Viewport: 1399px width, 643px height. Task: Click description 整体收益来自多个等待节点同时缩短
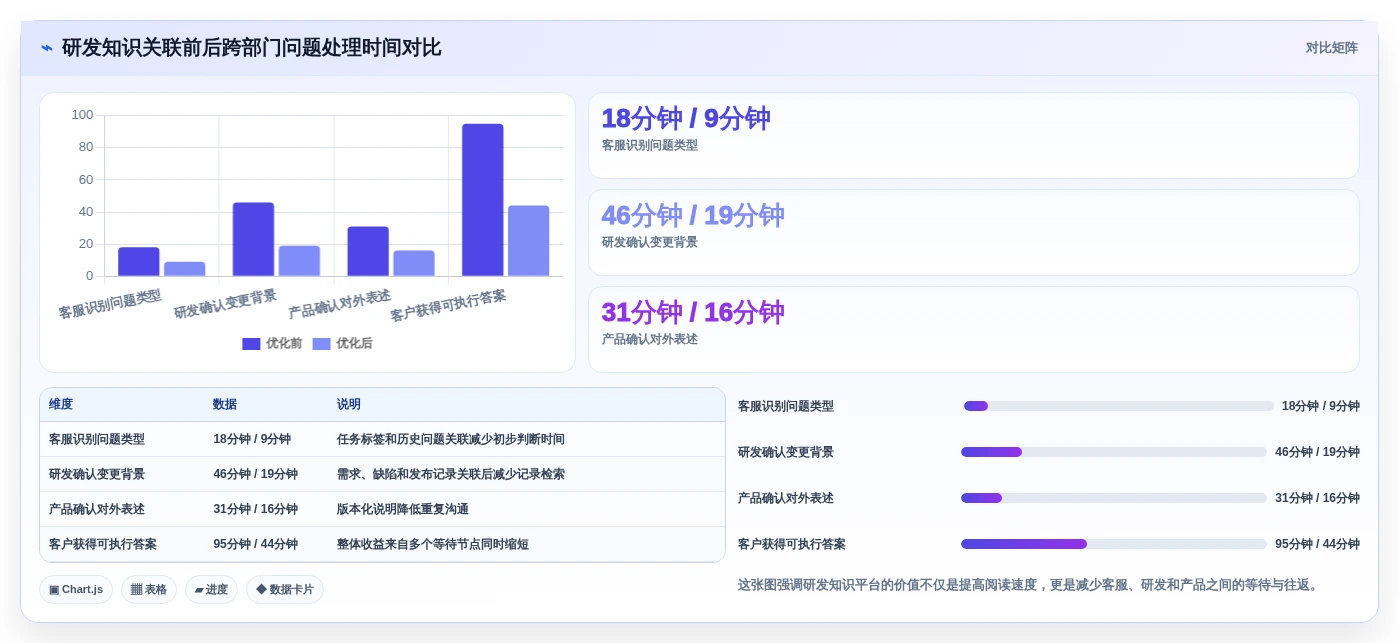[433, 544]
